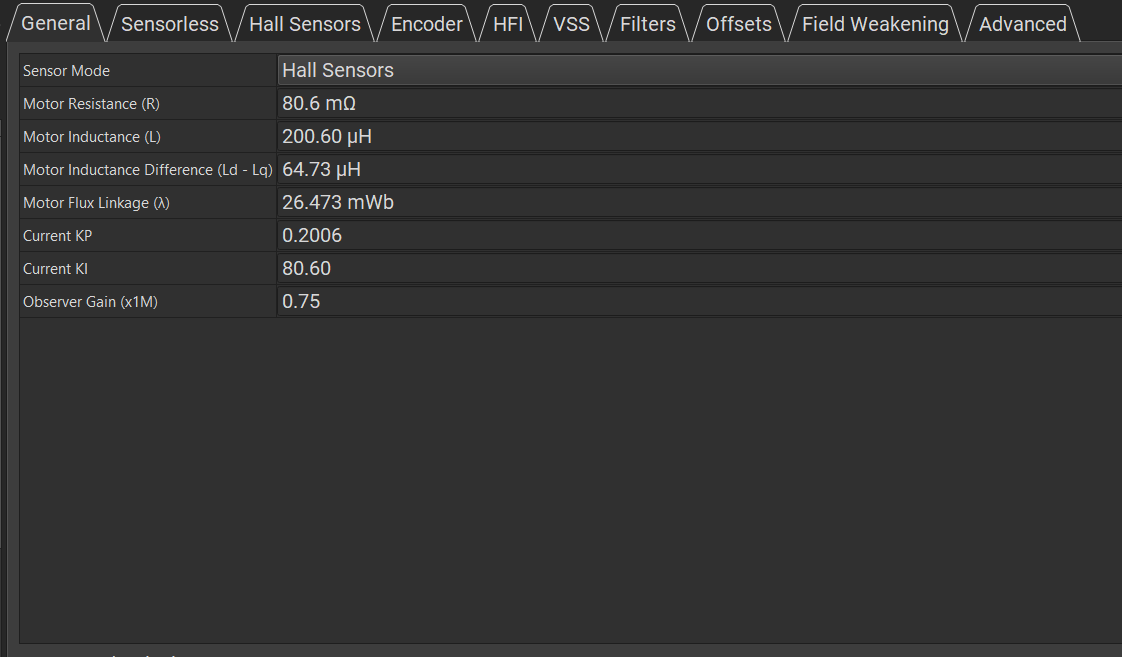Click the Sensor Mode label

pyautogui.click(x=67, y=71)
